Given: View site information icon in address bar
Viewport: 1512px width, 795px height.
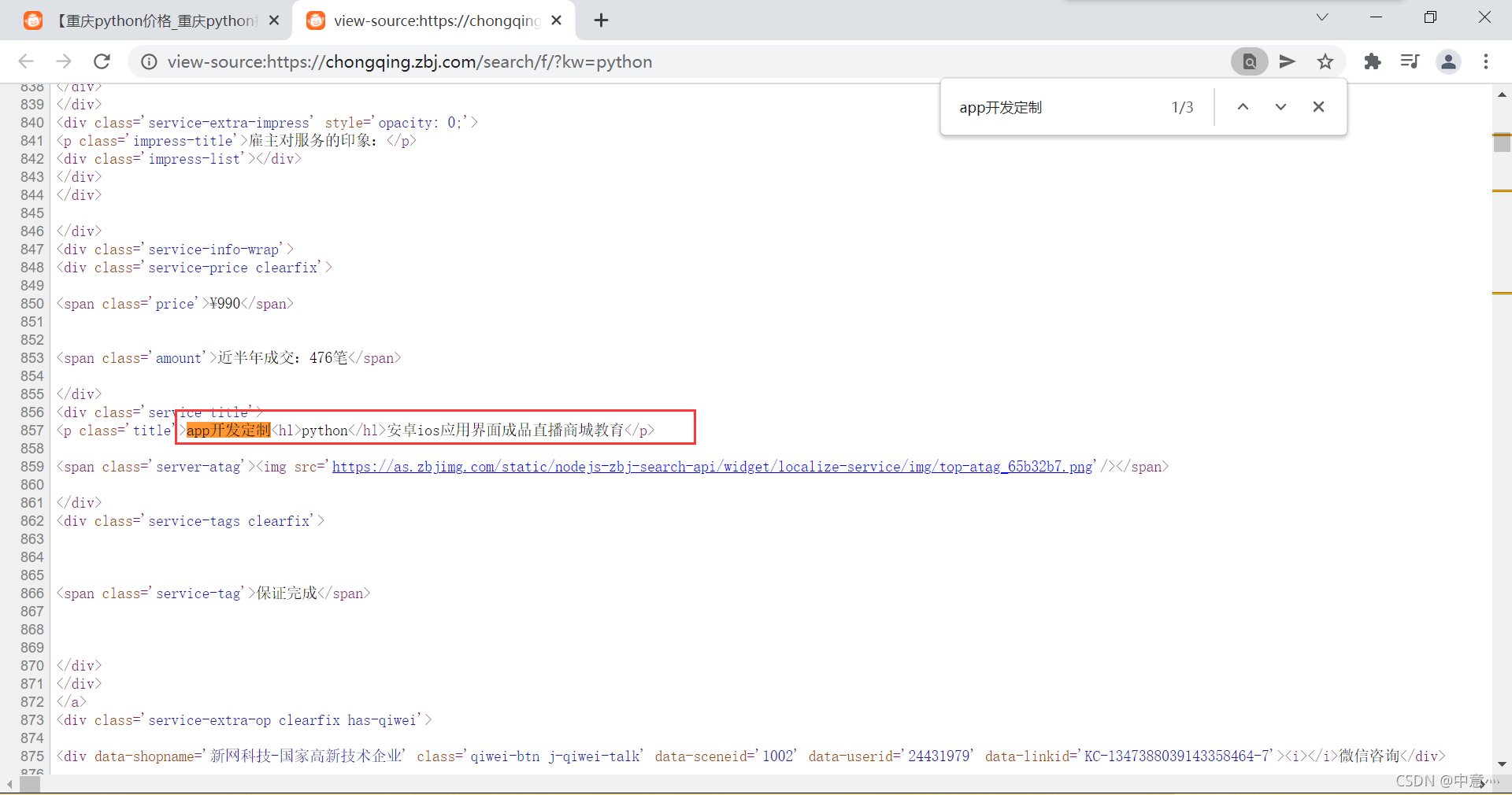Looking at the screenshot, I should coord(149,61).
